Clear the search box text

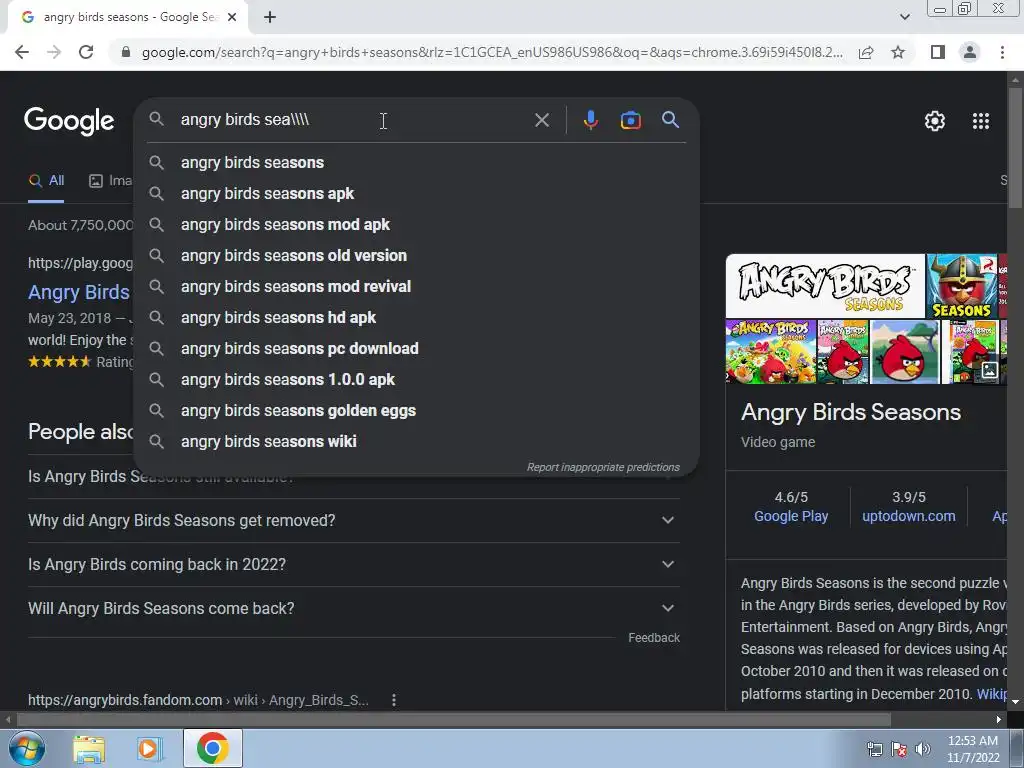click(541, 120)
